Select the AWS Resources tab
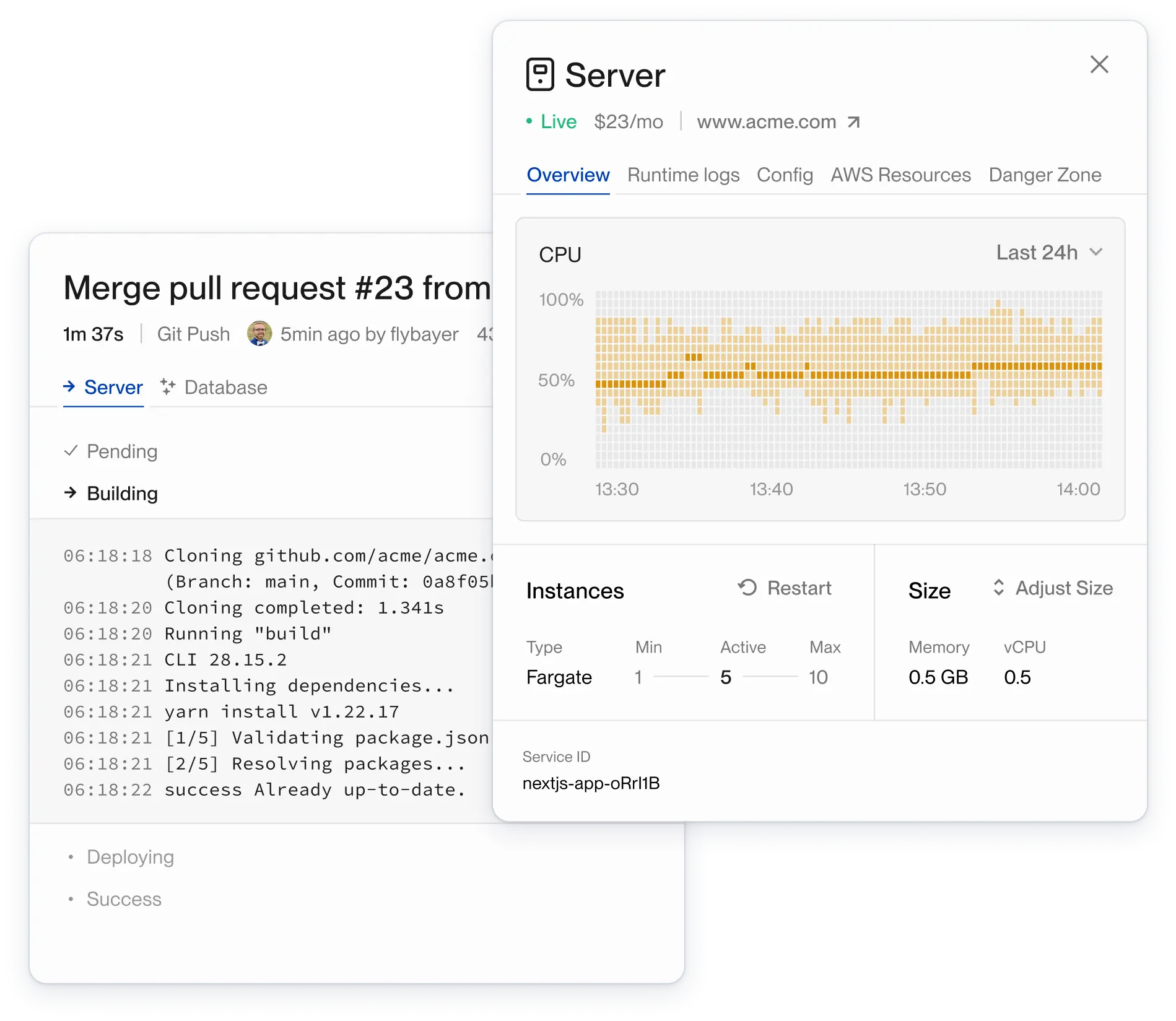The width and height of the screenshot is (1176, 1021). click(900, 175)
